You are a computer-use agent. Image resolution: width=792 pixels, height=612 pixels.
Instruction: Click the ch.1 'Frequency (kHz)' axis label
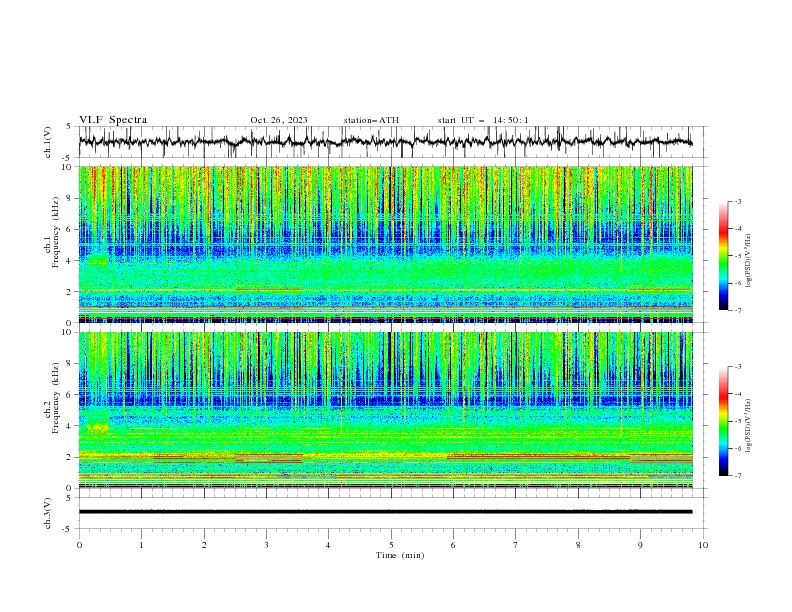56,233
